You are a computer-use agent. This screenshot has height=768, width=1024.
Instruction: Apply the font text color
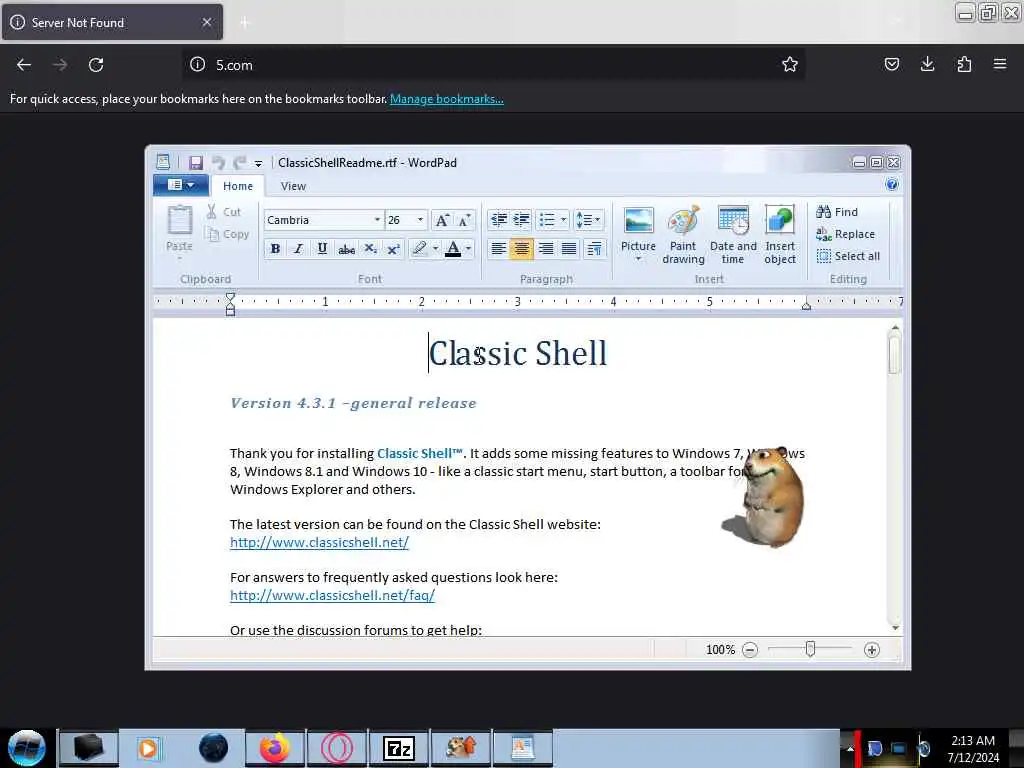click(x=453, y=249)
